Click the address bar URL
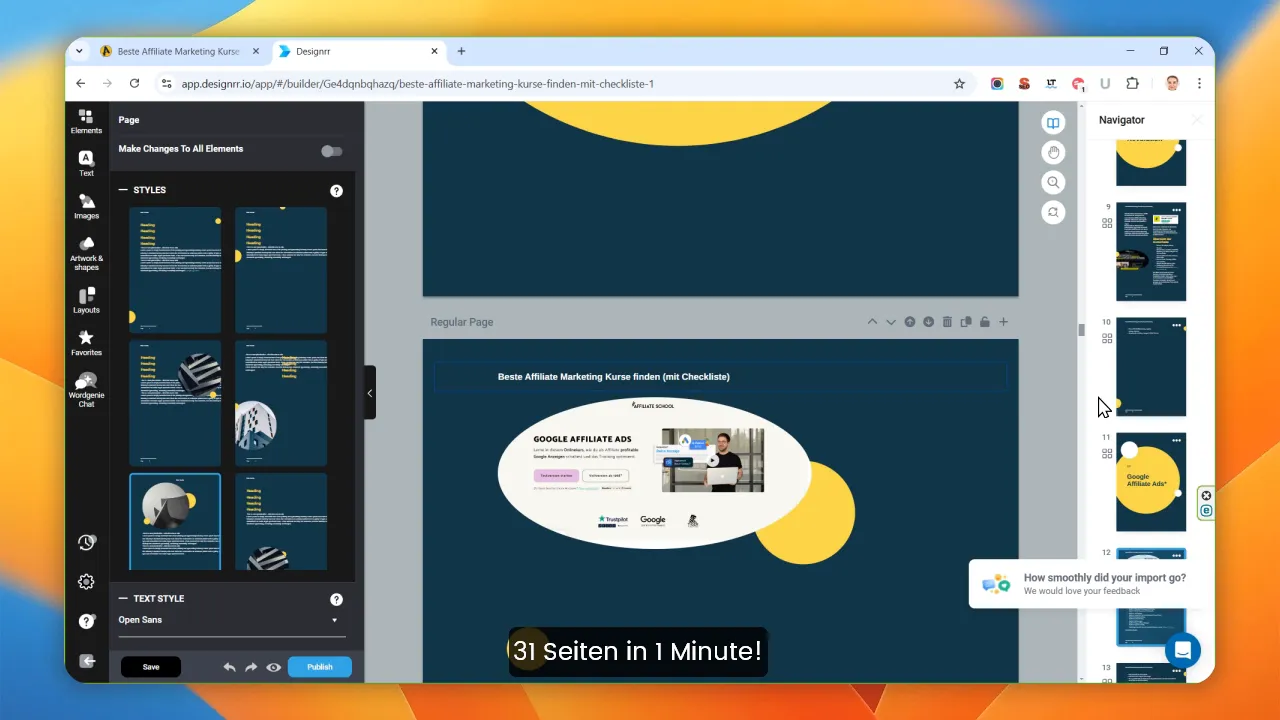The width and height of the screenshot is (1280, 720). 417,84
